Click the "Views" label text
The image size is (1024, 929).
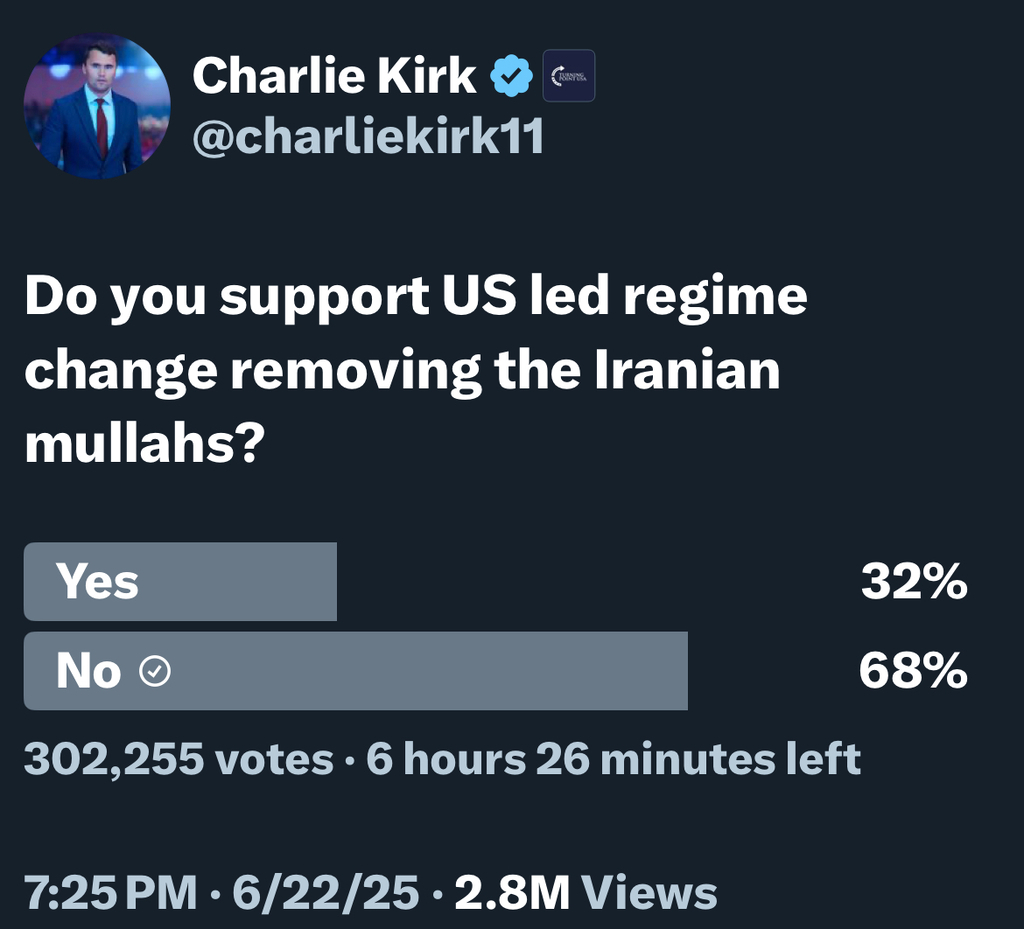648,892
